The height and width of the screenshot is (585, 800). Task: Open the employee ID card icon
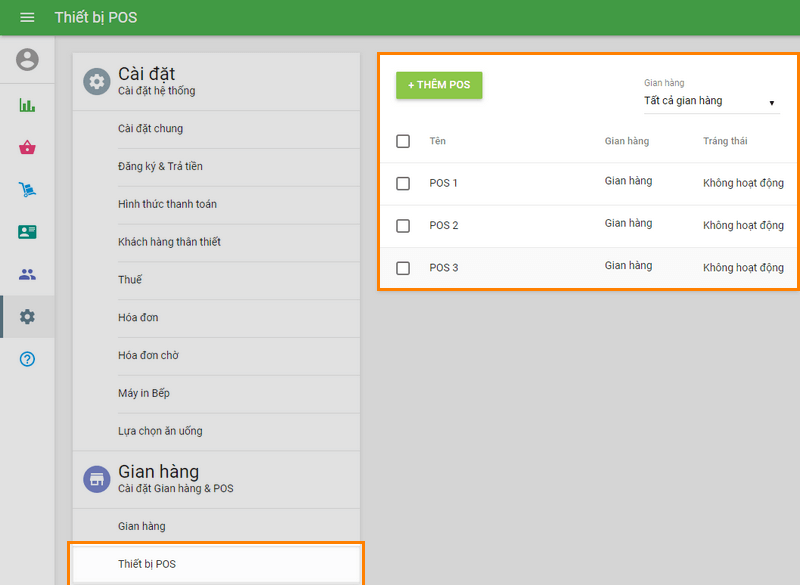click(x=27, y=232)
